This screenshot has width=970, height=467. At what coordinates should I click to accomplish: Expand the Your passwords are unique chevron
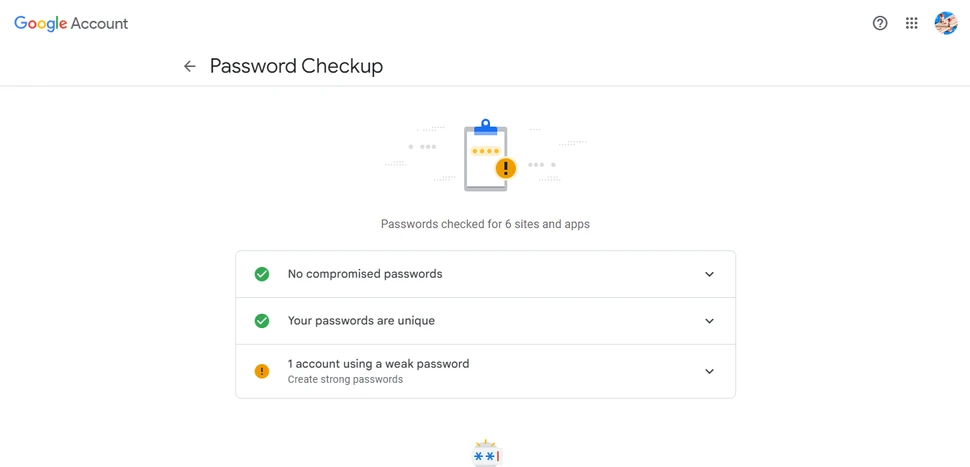(709, 321)
